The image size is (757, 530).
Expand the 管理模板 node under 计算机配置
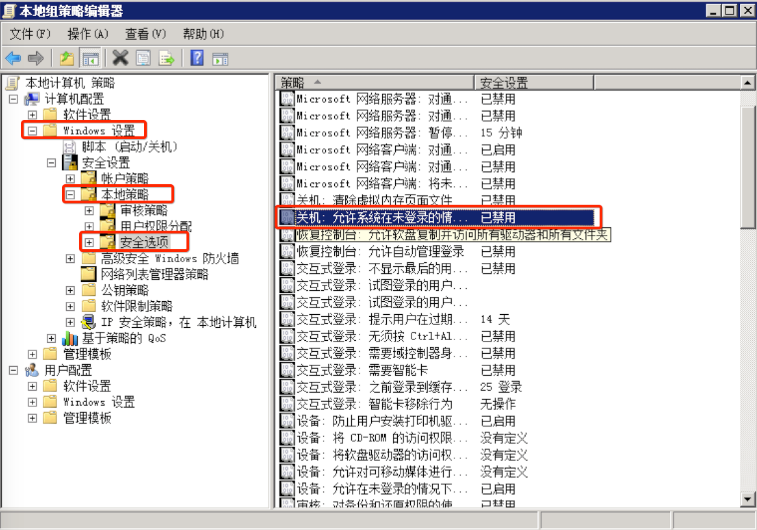point(51,353)
